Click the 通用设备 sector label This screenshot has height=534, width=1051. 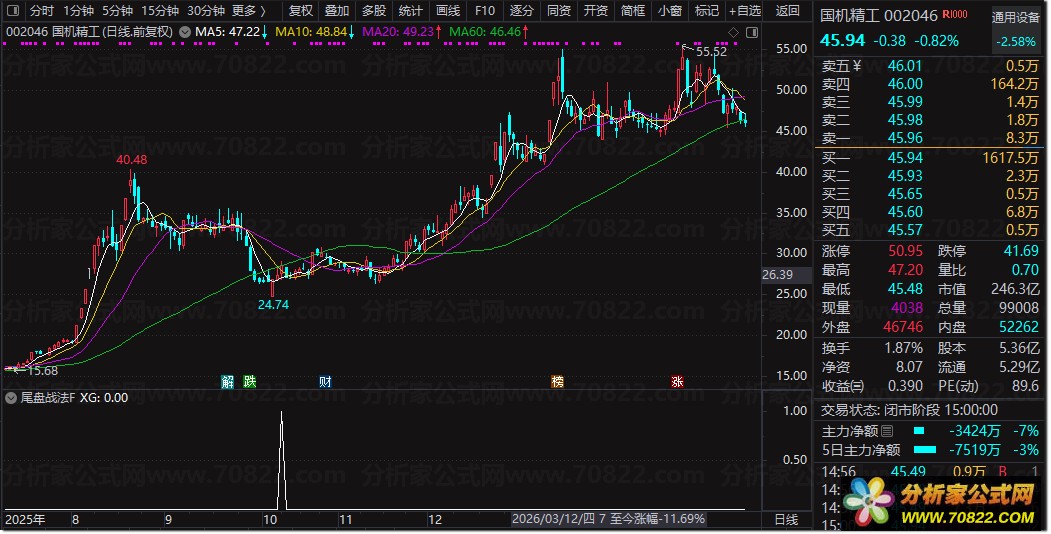click(x=1016, y=17)
